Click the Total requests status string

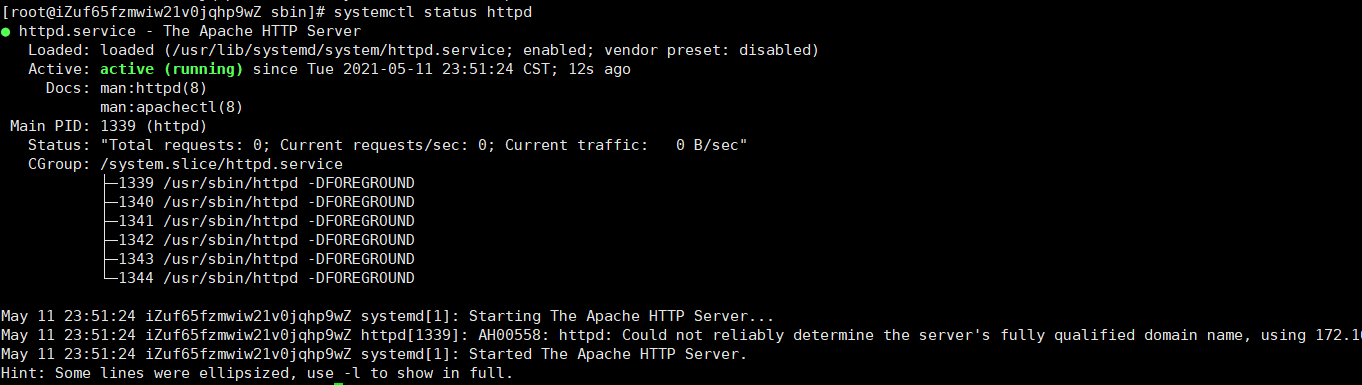coord(424,145)
